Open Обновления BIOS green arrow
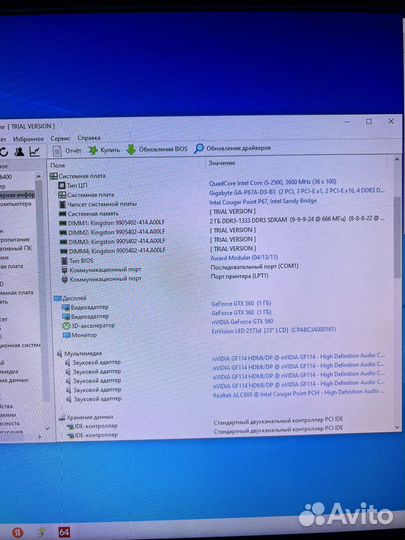 click(131, 149)
